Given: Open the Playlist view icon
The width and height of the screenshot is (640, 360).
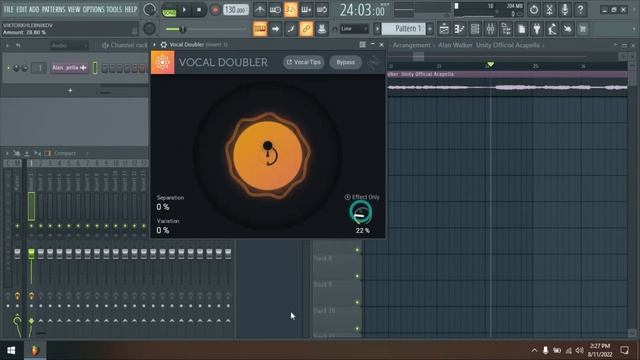Looking at the screenshot, I should pyautogui.click(x=444, y=29).
